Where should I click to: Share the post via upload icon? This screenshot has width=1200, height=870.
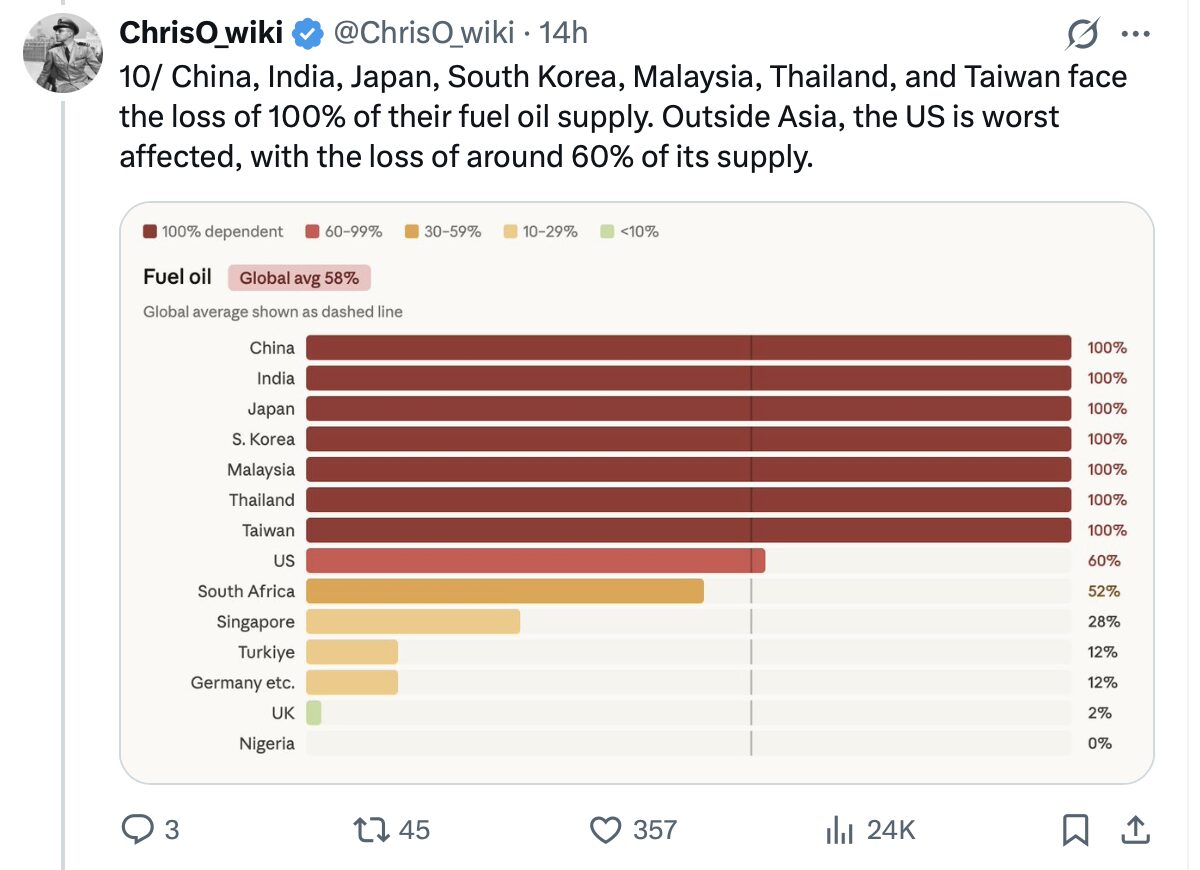tap(1135, 829)
